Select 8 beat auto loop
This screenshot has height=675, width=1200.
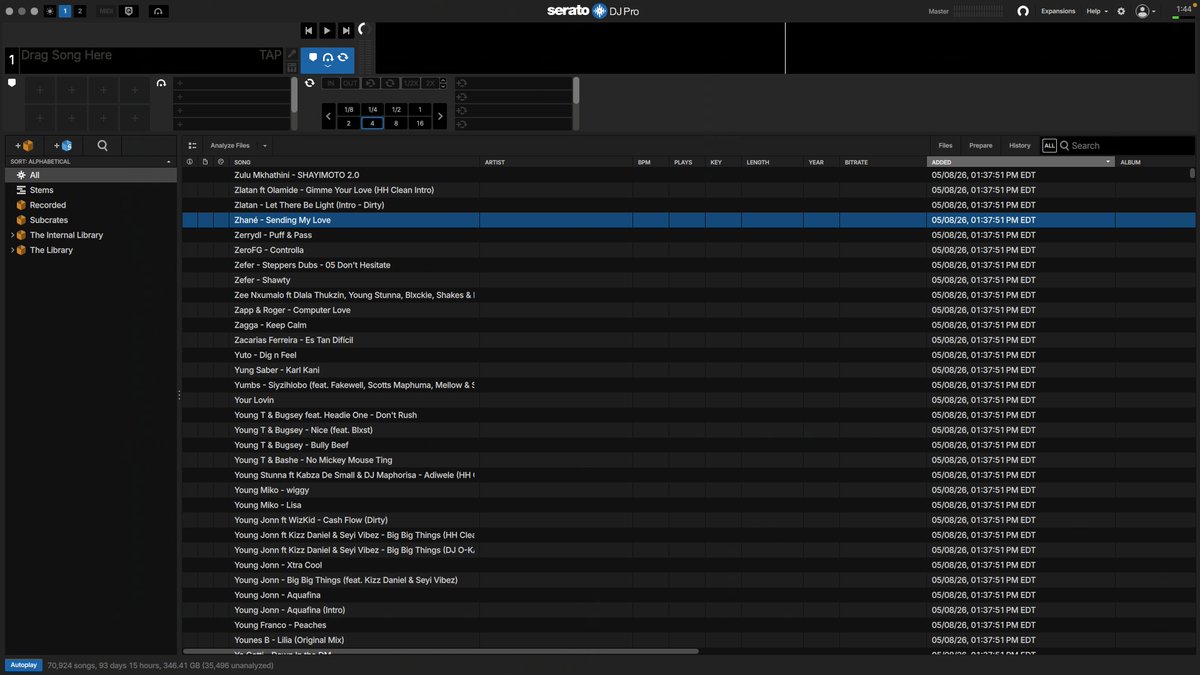(396, 123)
